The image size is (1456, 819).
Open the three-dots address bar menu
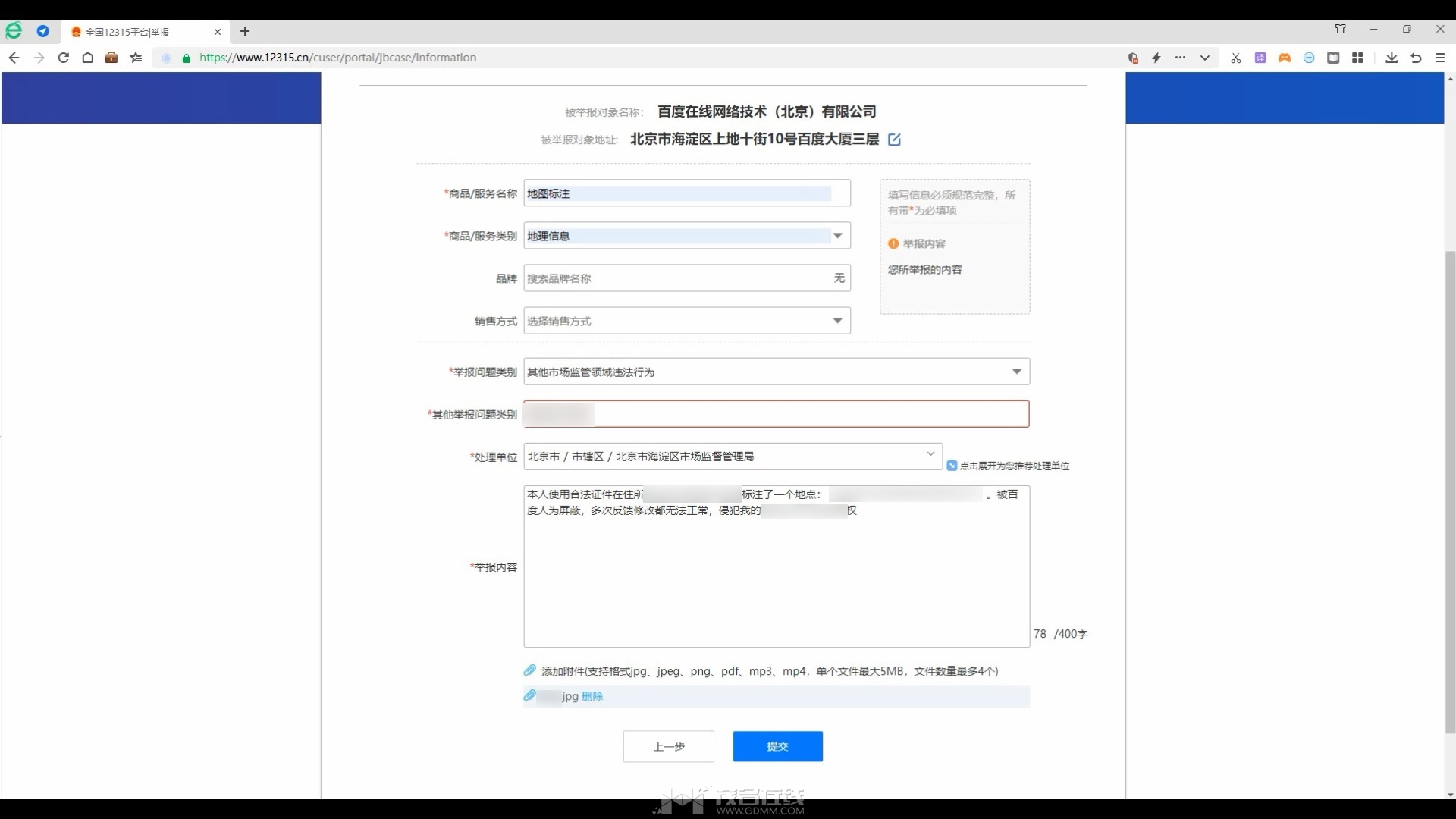click(x=1180, y=58)
